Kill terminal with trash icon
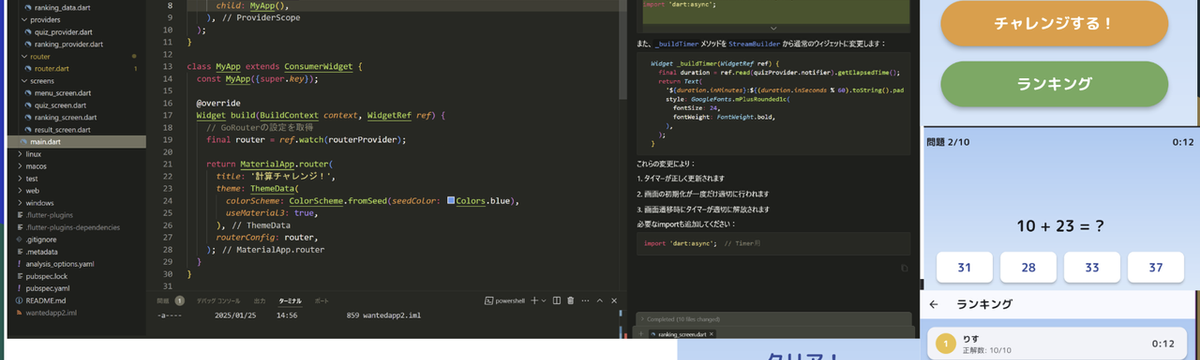 point(570,300)
